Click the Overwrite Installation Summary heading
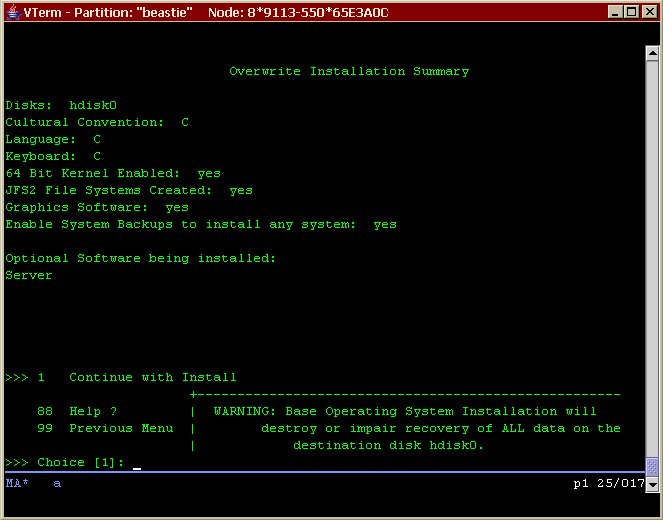663x520 pixels. (x=349, y=72)
